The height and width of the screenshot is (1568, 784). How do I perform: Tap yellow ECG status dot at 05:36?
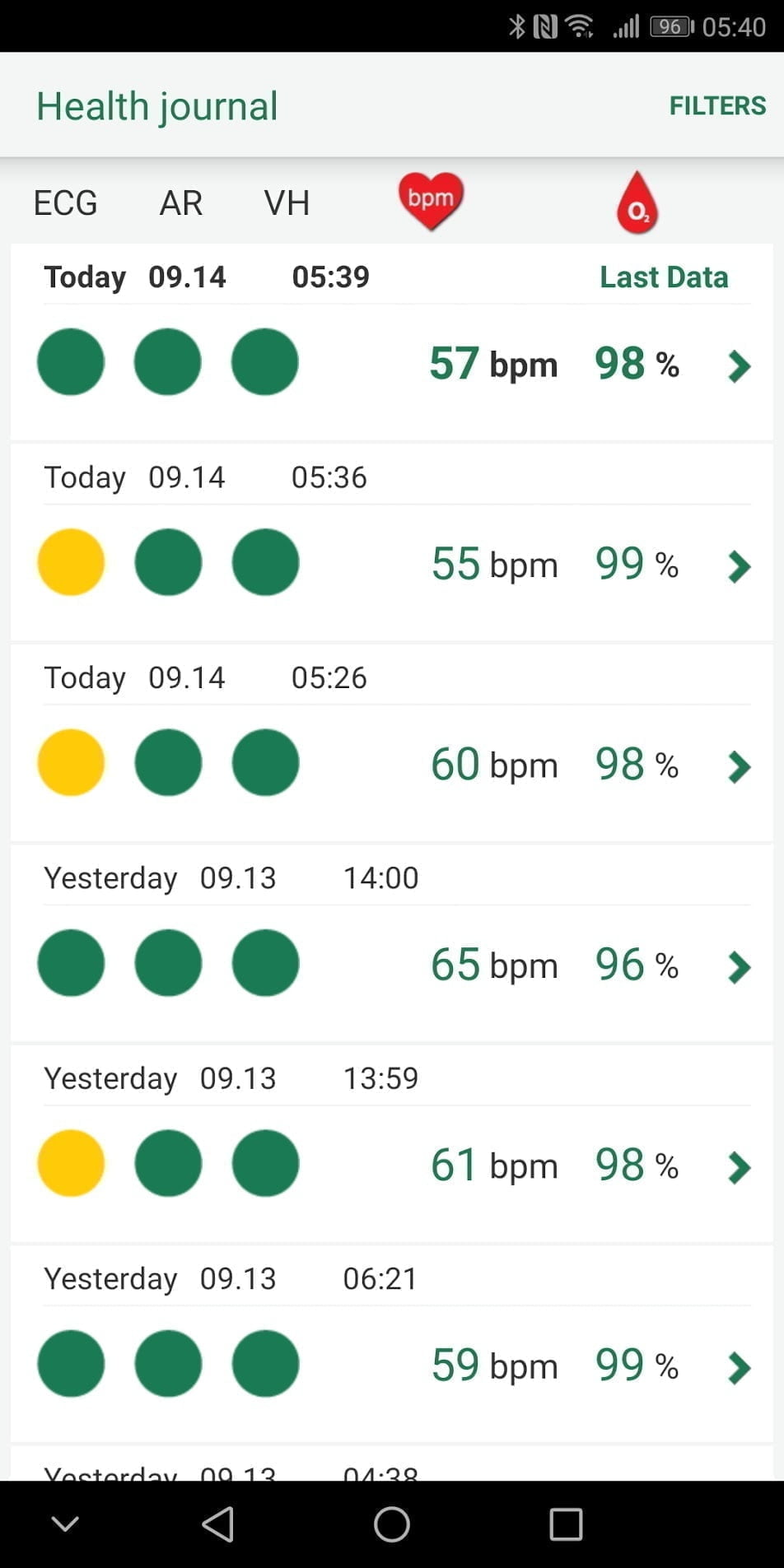[71, 562]
